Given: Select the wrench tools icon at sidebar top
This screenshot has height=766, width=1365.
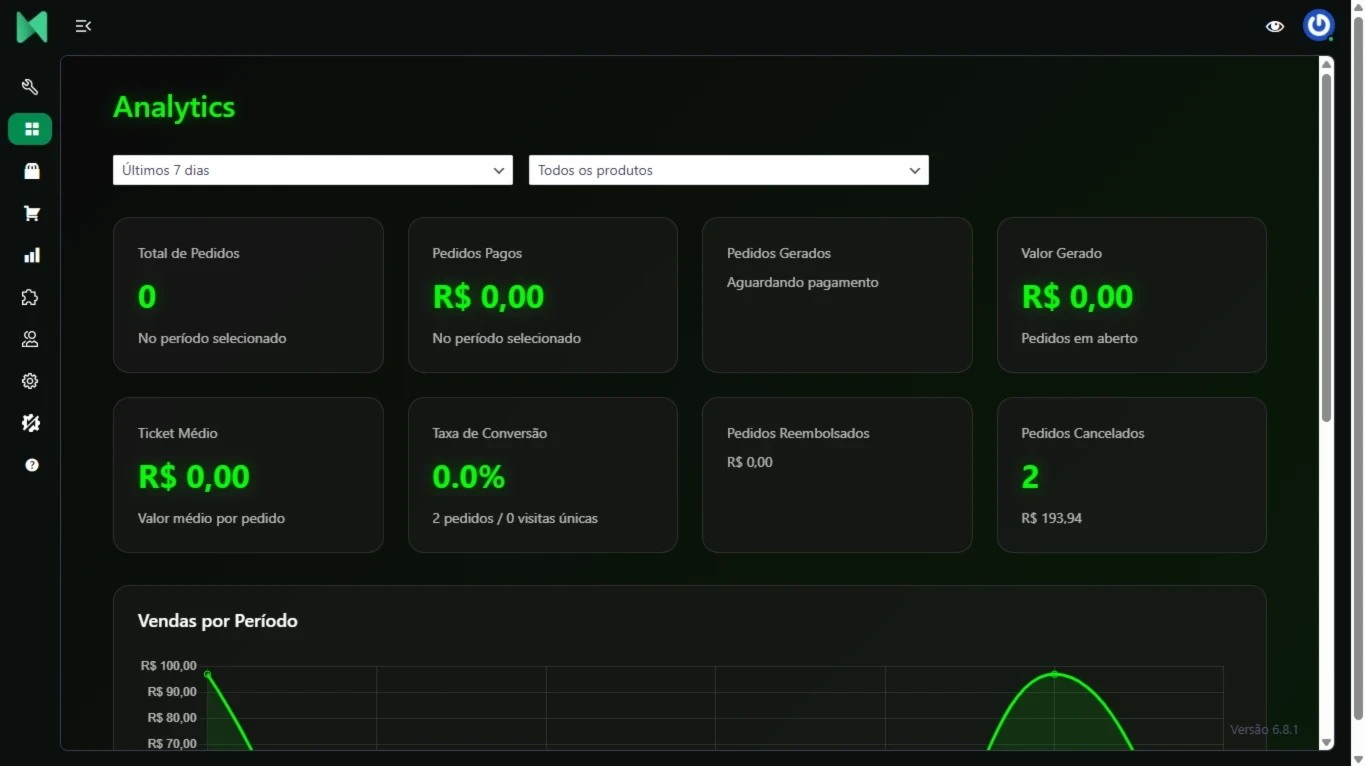Looking at the screenshot, I should pos(30,87).
